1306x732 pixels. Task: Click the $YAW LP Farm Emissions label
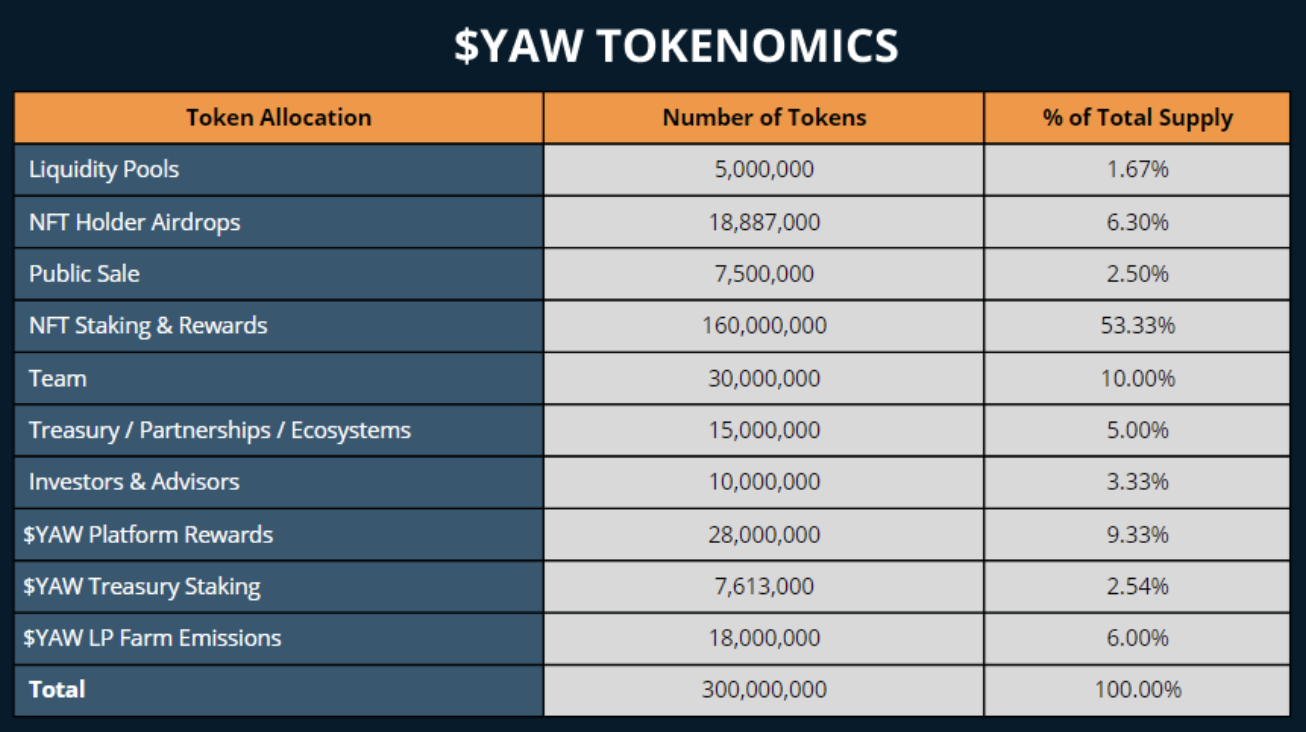pyautogui.click(x=152, y=638)
